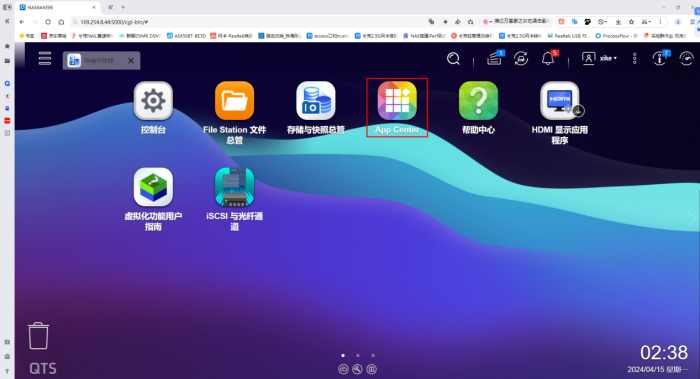700x379 pixels.
Task: Collapse the browser sidebar chevron
Action: pos(7,21)
